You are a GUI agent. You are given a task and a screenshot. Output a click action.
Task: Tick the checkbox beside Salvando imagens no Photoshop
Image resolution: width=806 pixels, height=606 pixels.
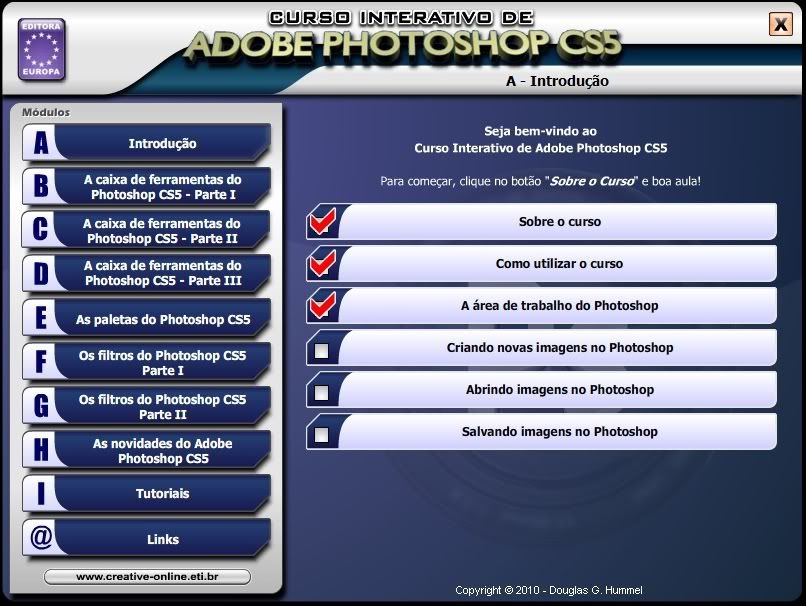[322, 435]
